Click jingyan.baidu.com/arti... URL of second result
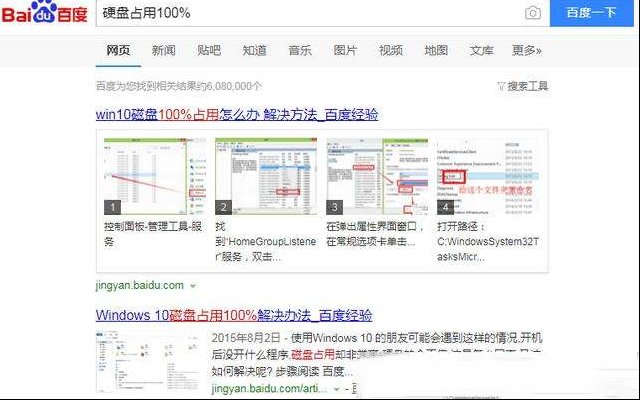640x400 pixels. [x=269, y=388]
